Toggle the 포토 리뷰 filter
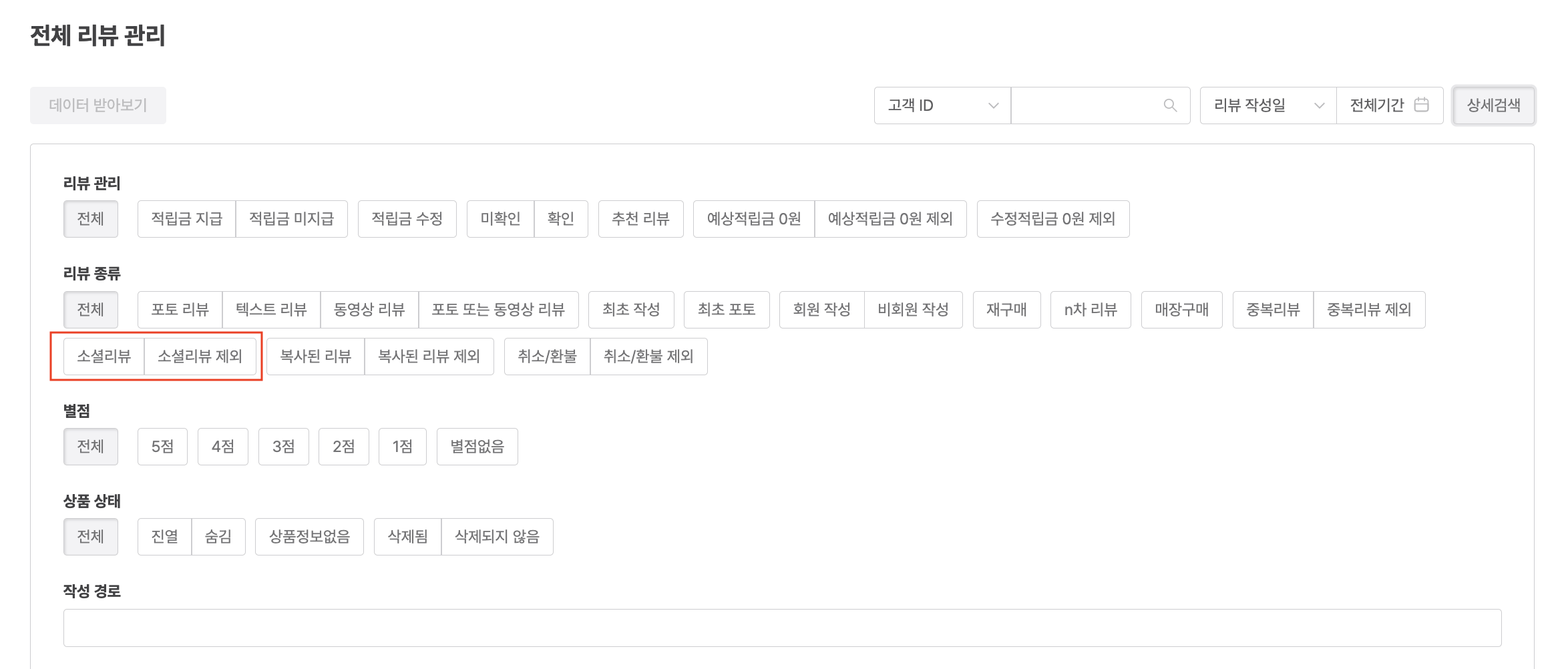This screenshot has width=1568, height=669. [180, 310]
